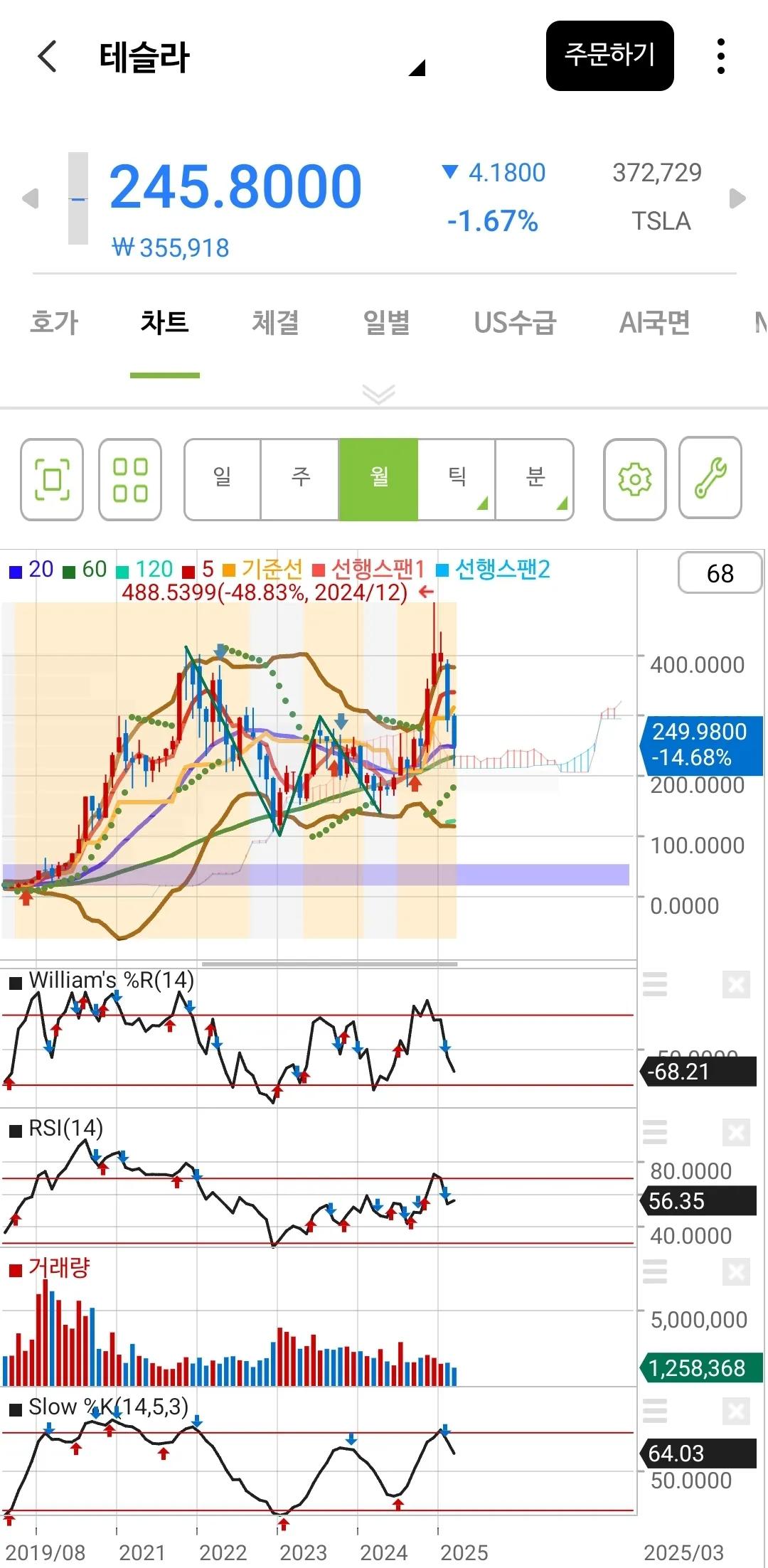
Task: Click the 60 moving average legend
Action: point(85,570)
